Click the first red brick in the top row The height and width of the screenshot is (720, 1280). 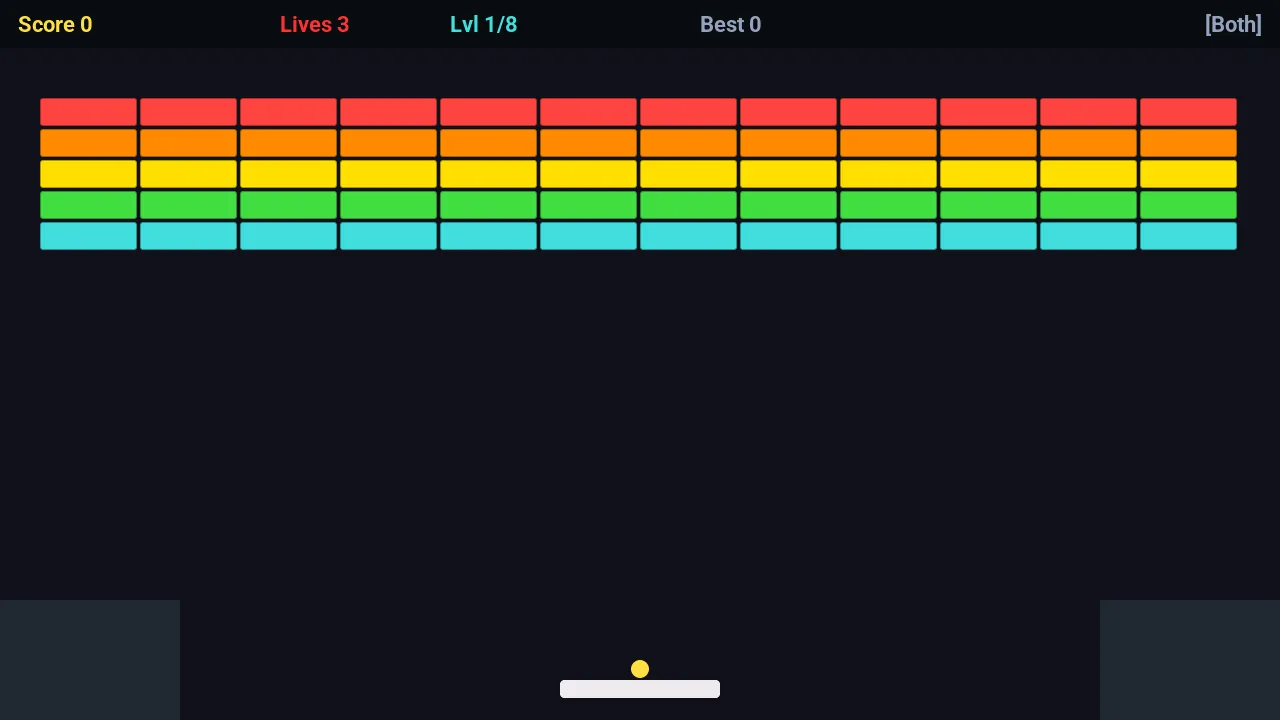88,112
